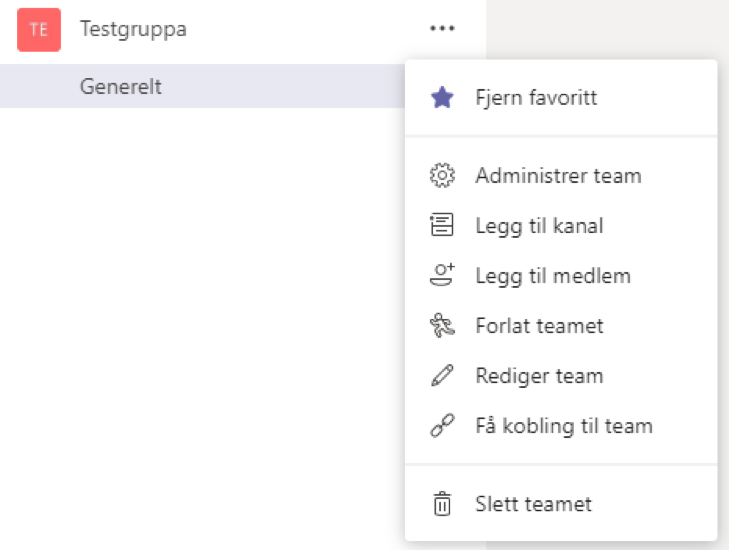Viewport: 729px width, 550px height.
Task: Click the channel list icon for Legg til kanal
Action: 441,226
